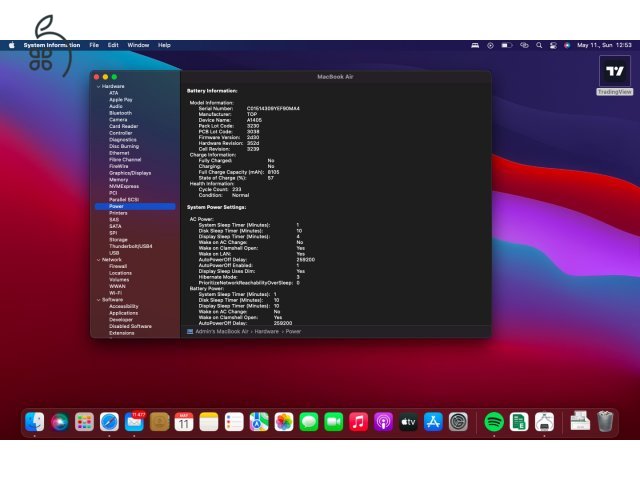Open Music from the dock

[x=359, y=422]
